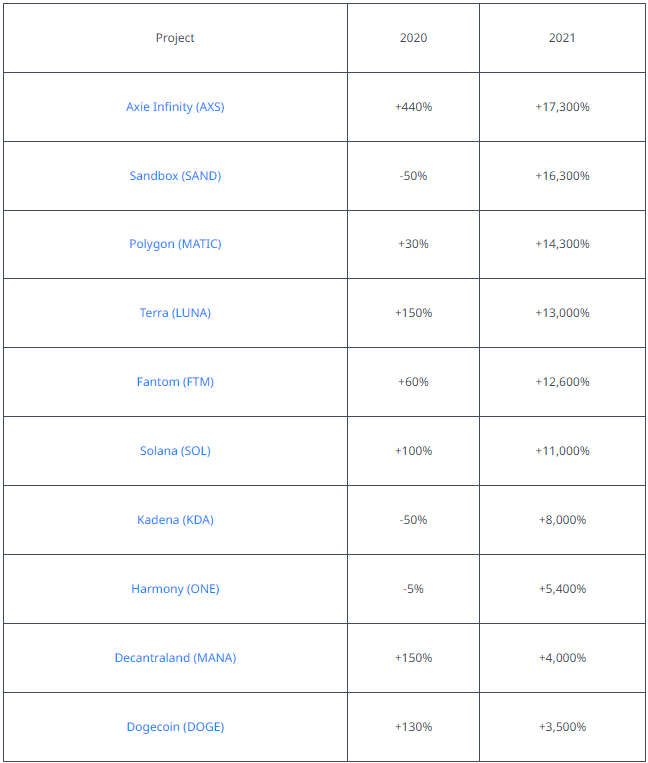The image size is (648, 763).
Task: Click the -5% value for Harmony
Action: pos(413,589)
